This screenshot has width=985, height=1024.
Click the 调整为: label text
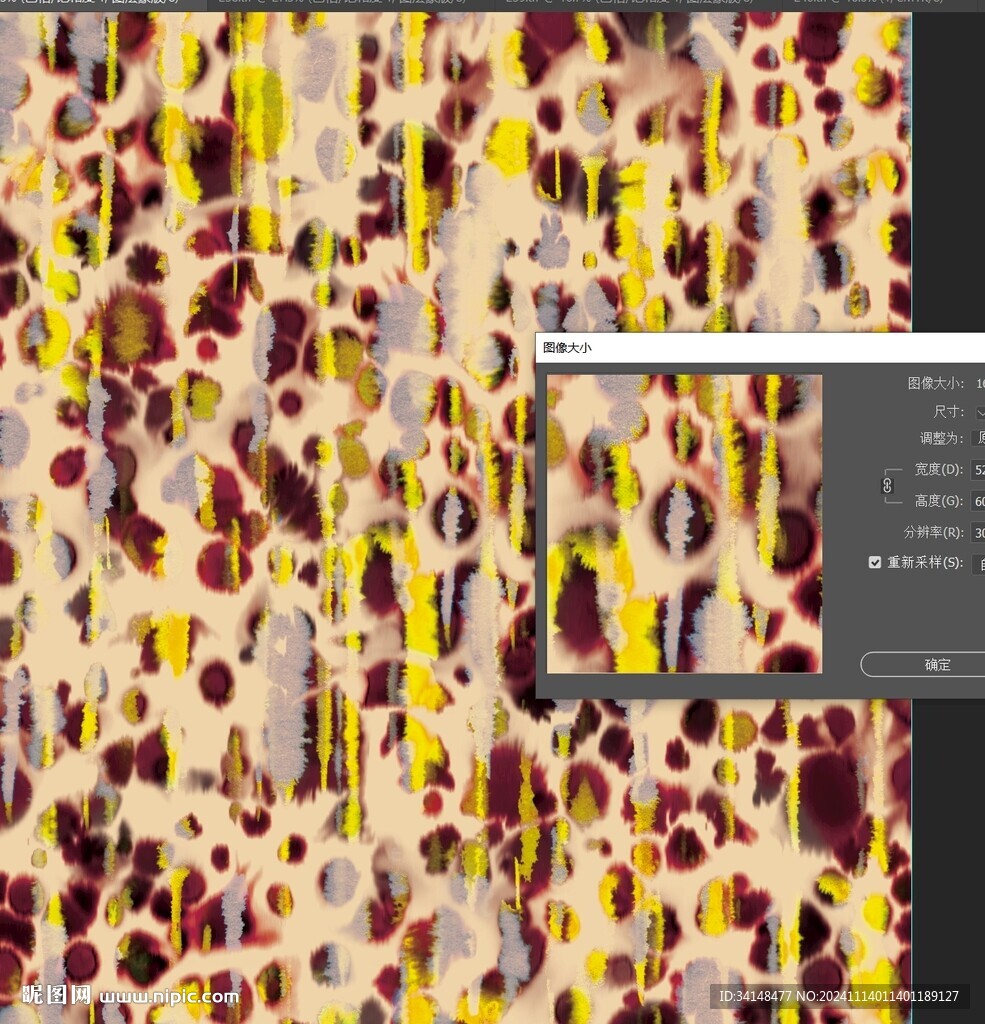[x=941, y=438]
